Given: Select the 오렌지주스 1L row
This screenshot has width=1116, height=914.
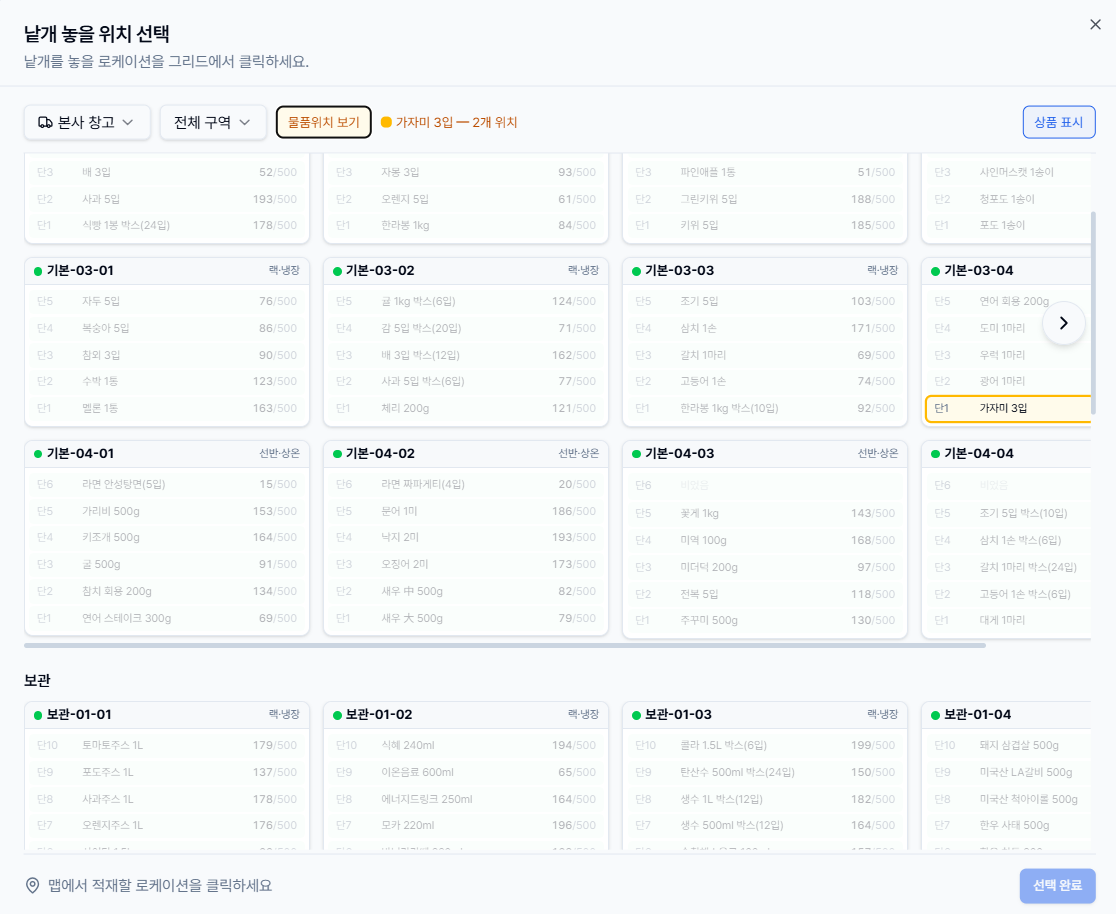Looking at the screenshot, I should [167, 826].
